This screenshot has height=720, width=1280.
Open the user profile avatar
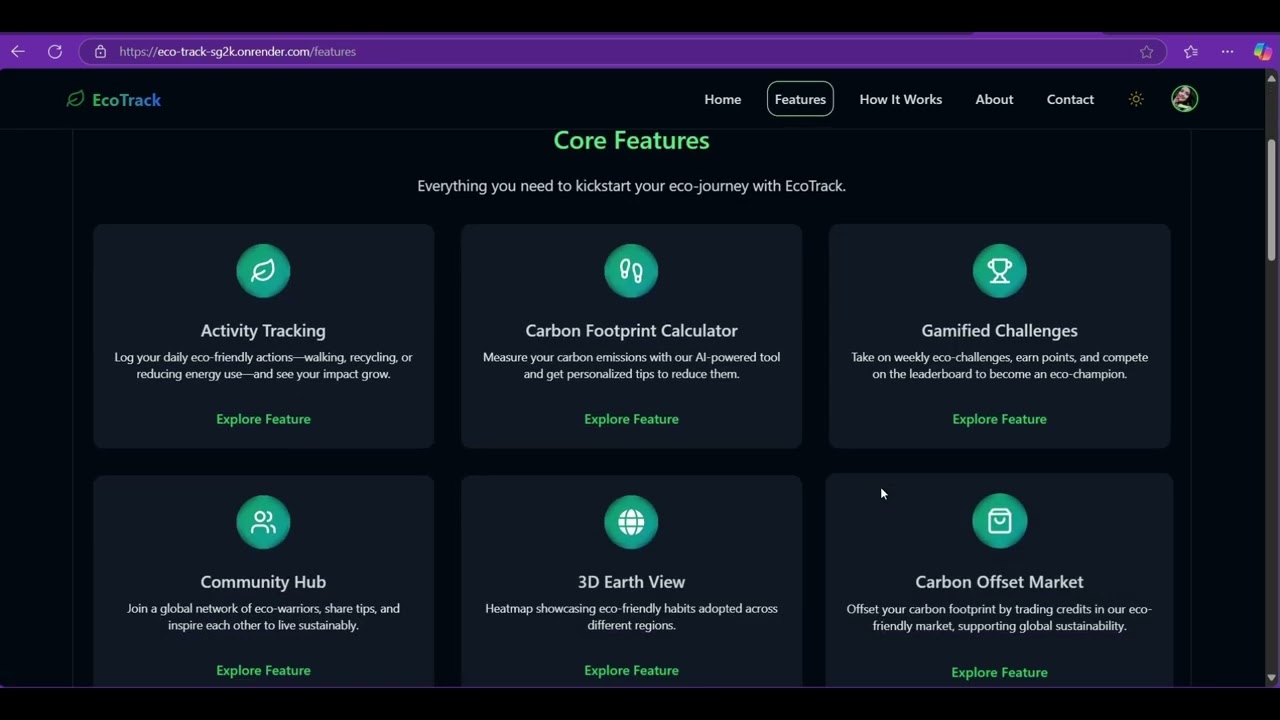(x=1185, y=98)
